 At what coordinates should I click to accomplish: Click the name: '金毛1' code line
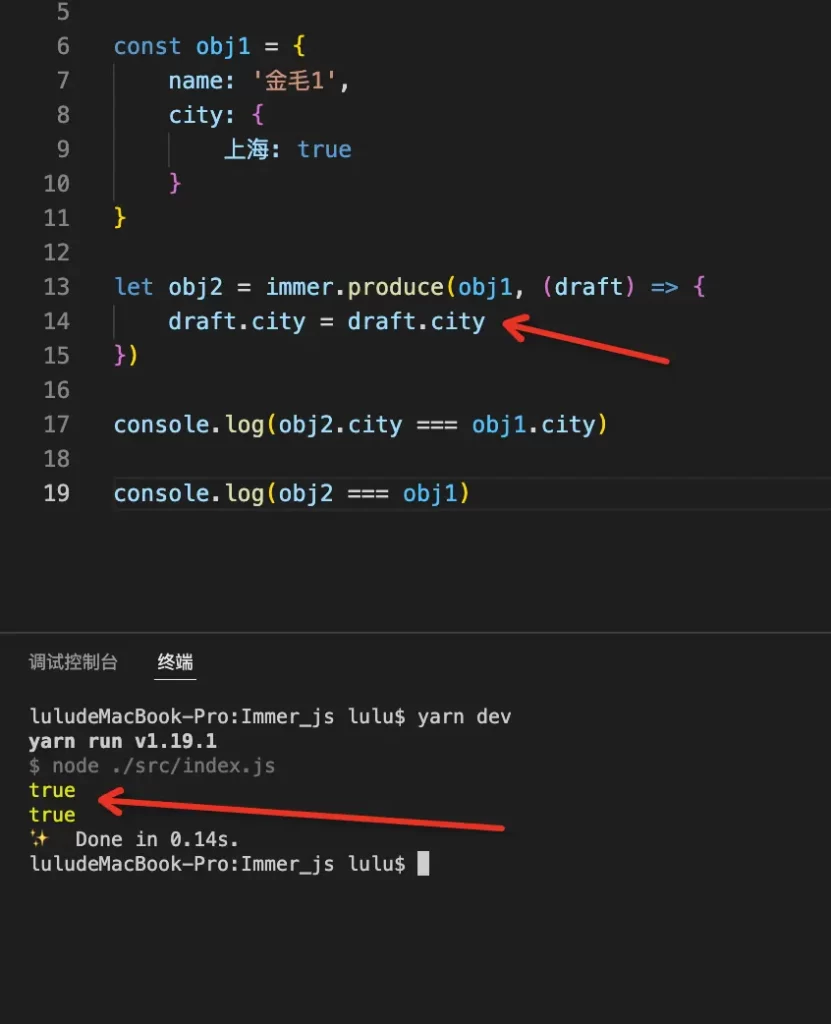[259, 80]
